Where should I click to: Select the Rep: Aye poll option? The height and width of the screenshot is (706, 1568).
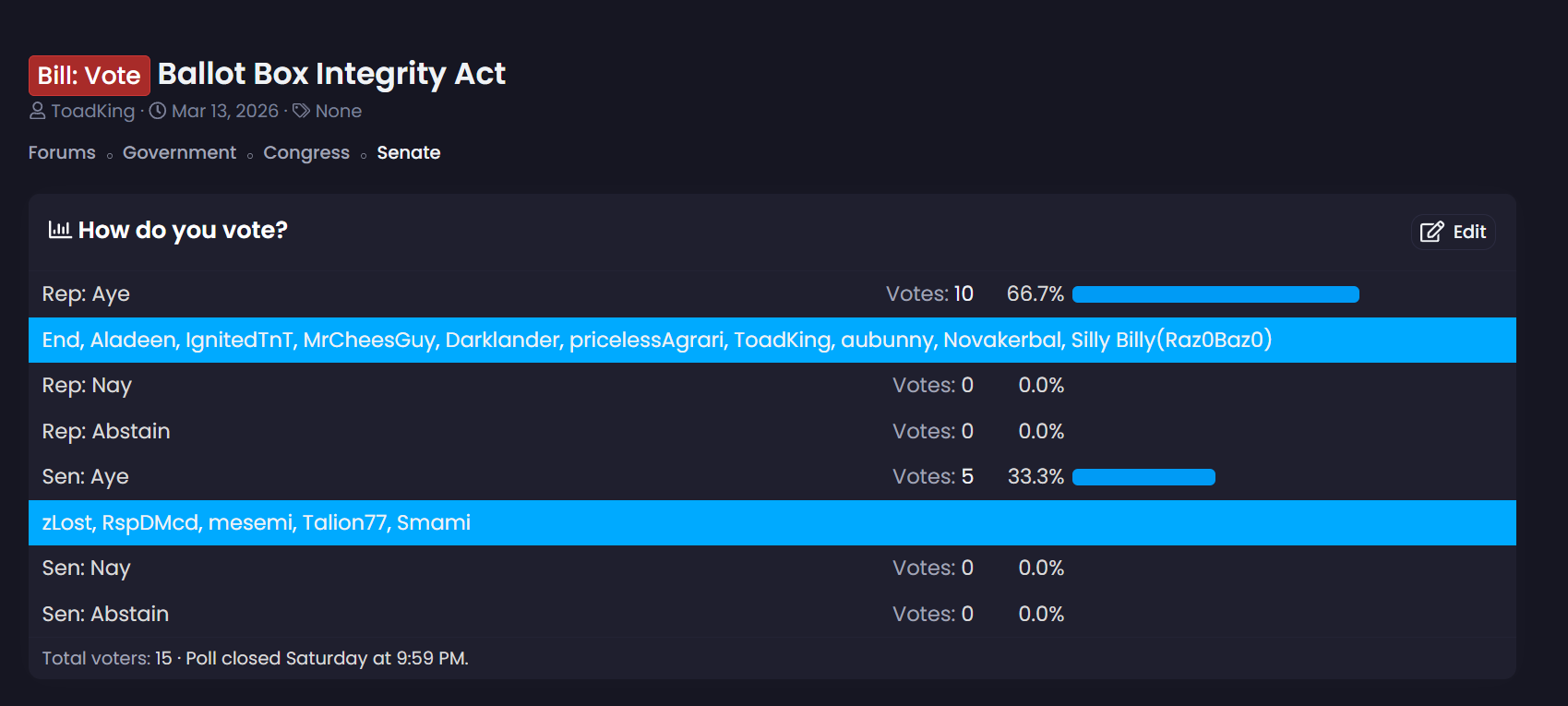(x=86, y=293)
